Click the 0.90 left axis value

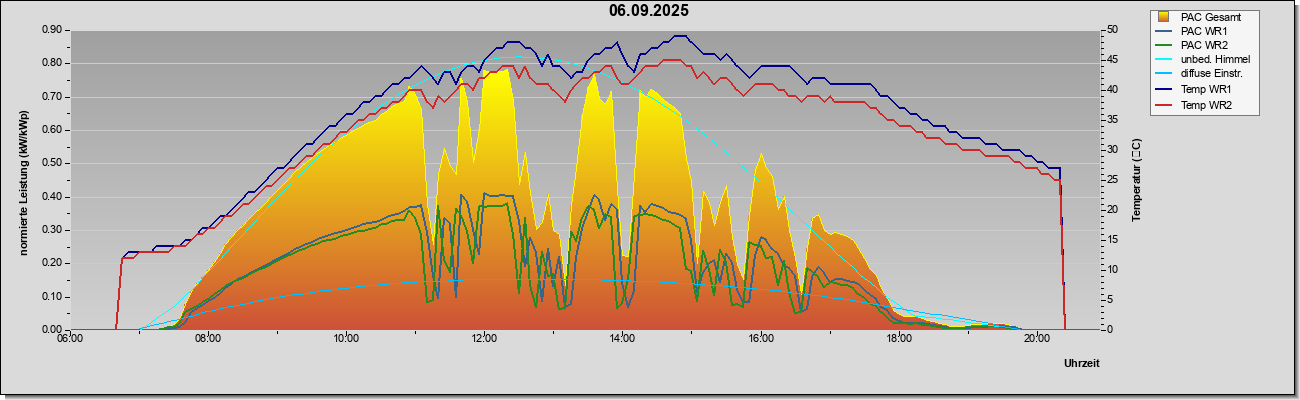point(52,30)
